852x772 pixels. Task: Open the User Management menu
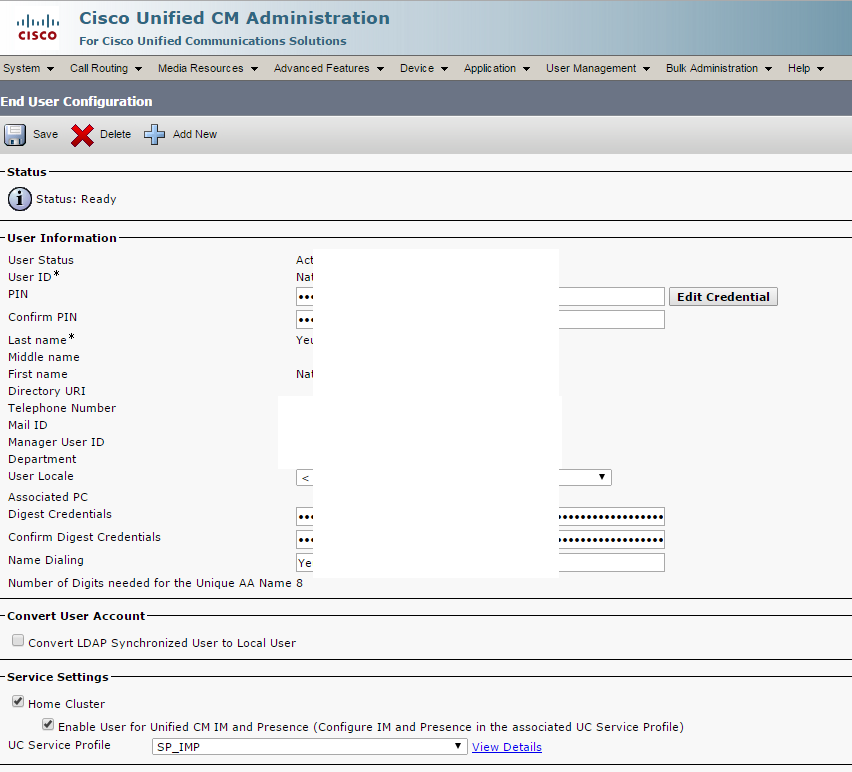591,68
